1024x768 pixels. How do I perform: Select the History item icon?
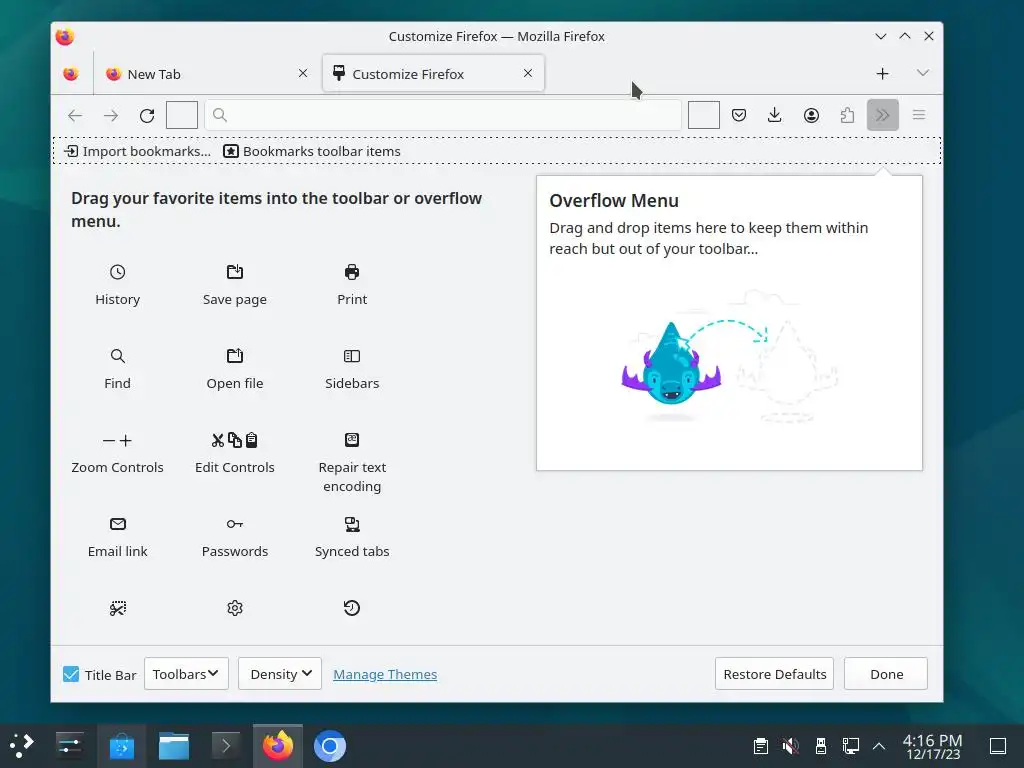[x=118, y=272]
